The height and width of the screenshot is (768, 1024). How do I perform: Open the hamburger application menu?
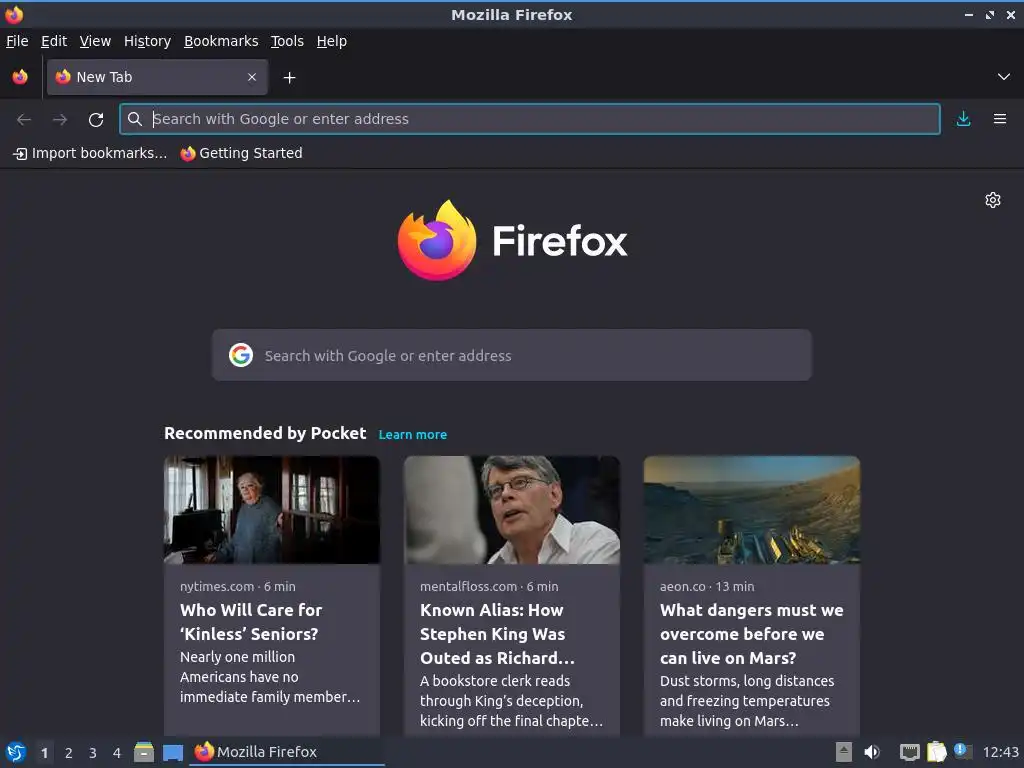click(1000, 119)
